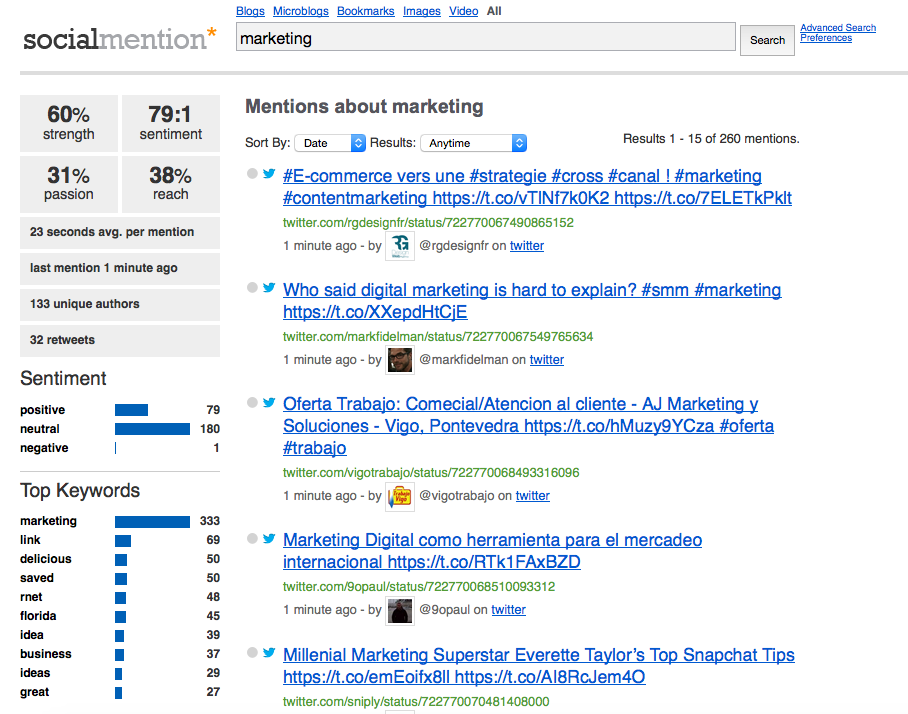Image resolution: width=908 pixels, height=714 pixels.
Task: Click the 'great' keyword label
Action: [35, 692]
